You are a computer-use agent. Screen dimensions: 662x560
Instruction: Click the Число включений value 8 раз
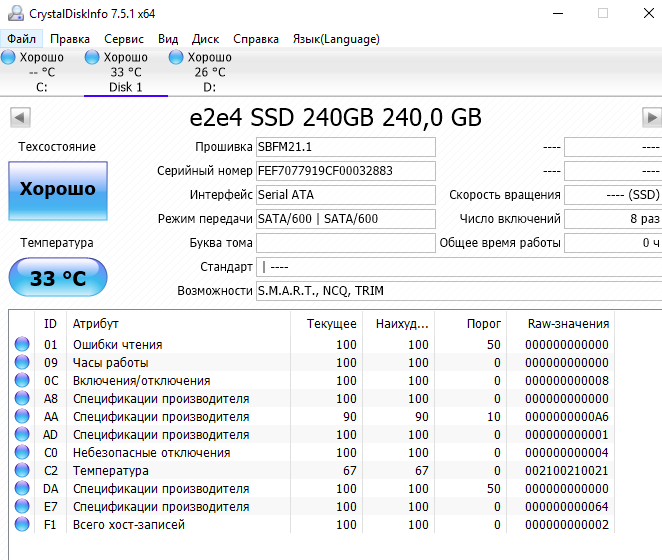[613, 219]
